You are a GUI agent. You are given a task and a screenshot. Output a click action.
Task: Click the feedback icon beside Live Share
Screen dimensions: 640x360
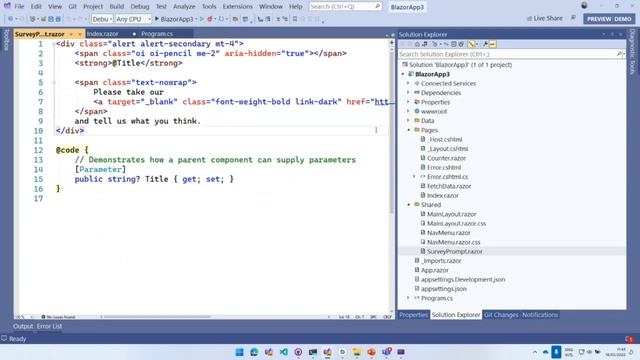pyautogui.click(x=573, y=18)
